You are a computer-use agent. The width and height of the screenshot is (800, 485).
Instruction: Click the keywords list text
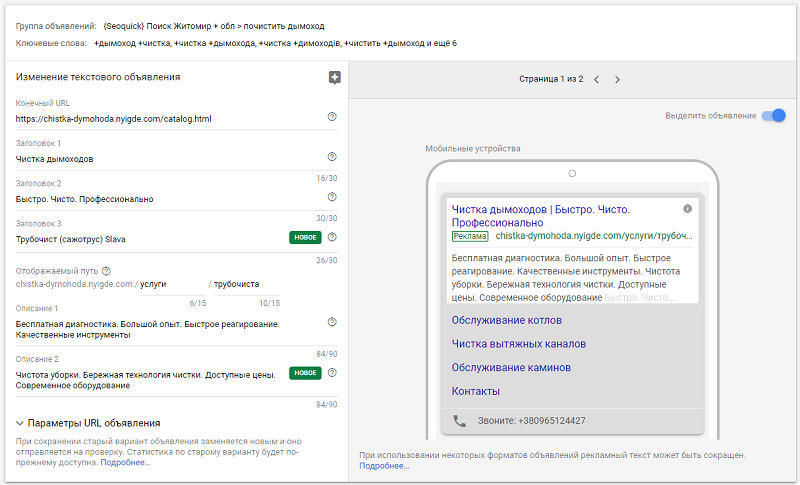[275, 43]
